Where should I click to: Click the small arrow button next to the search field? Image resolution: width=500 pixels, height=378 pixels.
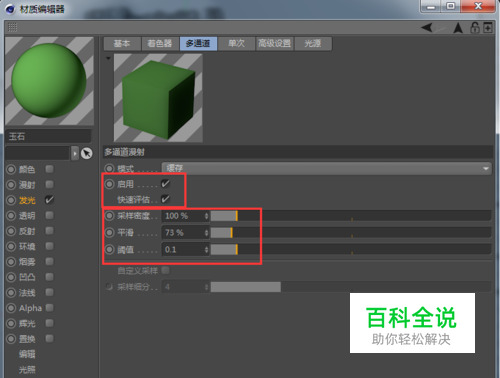(x=75, y=153)
